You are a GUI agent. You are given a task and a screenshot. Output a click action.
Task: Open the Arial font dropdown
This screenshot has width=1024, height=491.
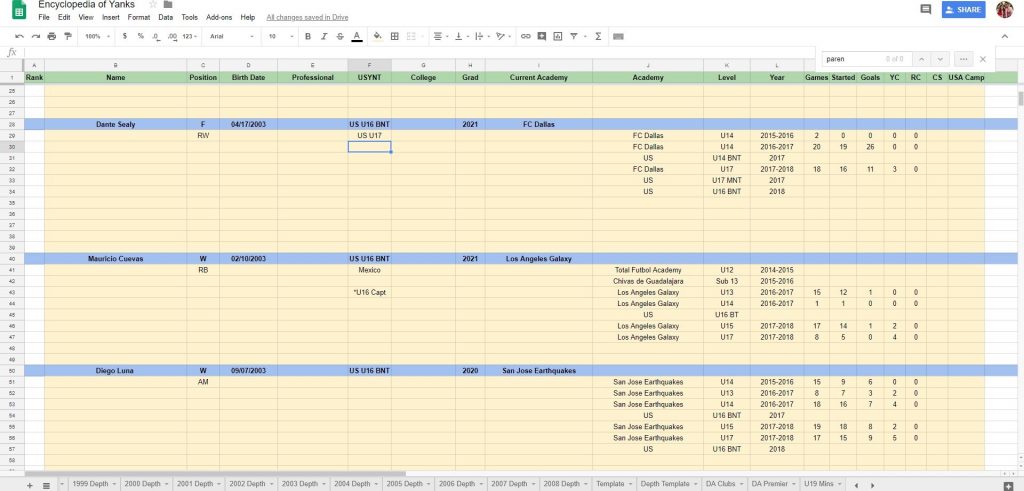tap(232, 37)
